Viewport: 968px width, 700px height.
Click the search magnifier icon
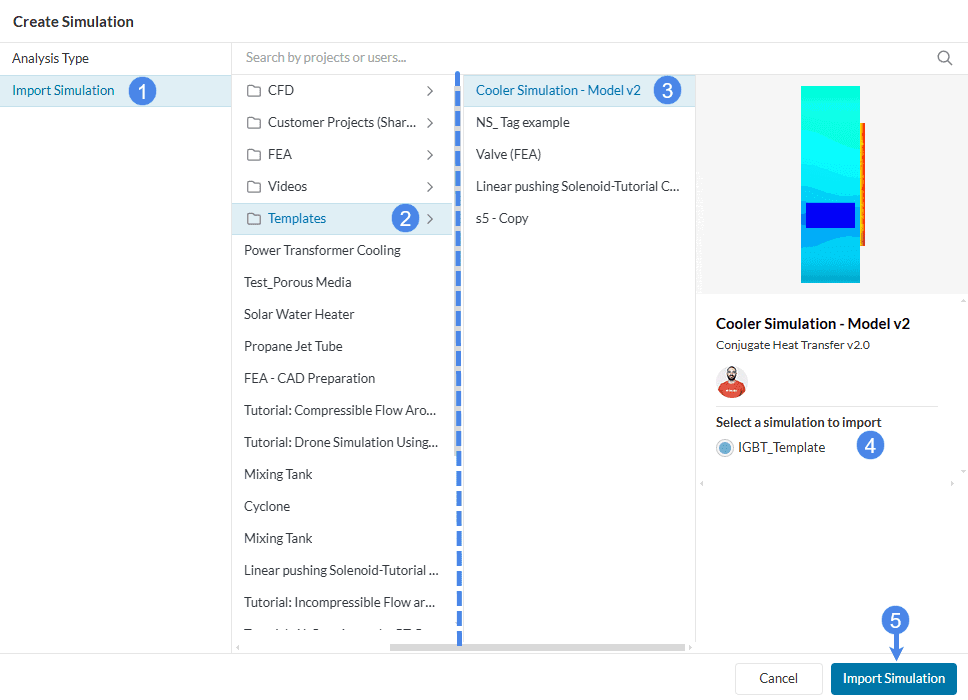(944, 58)
